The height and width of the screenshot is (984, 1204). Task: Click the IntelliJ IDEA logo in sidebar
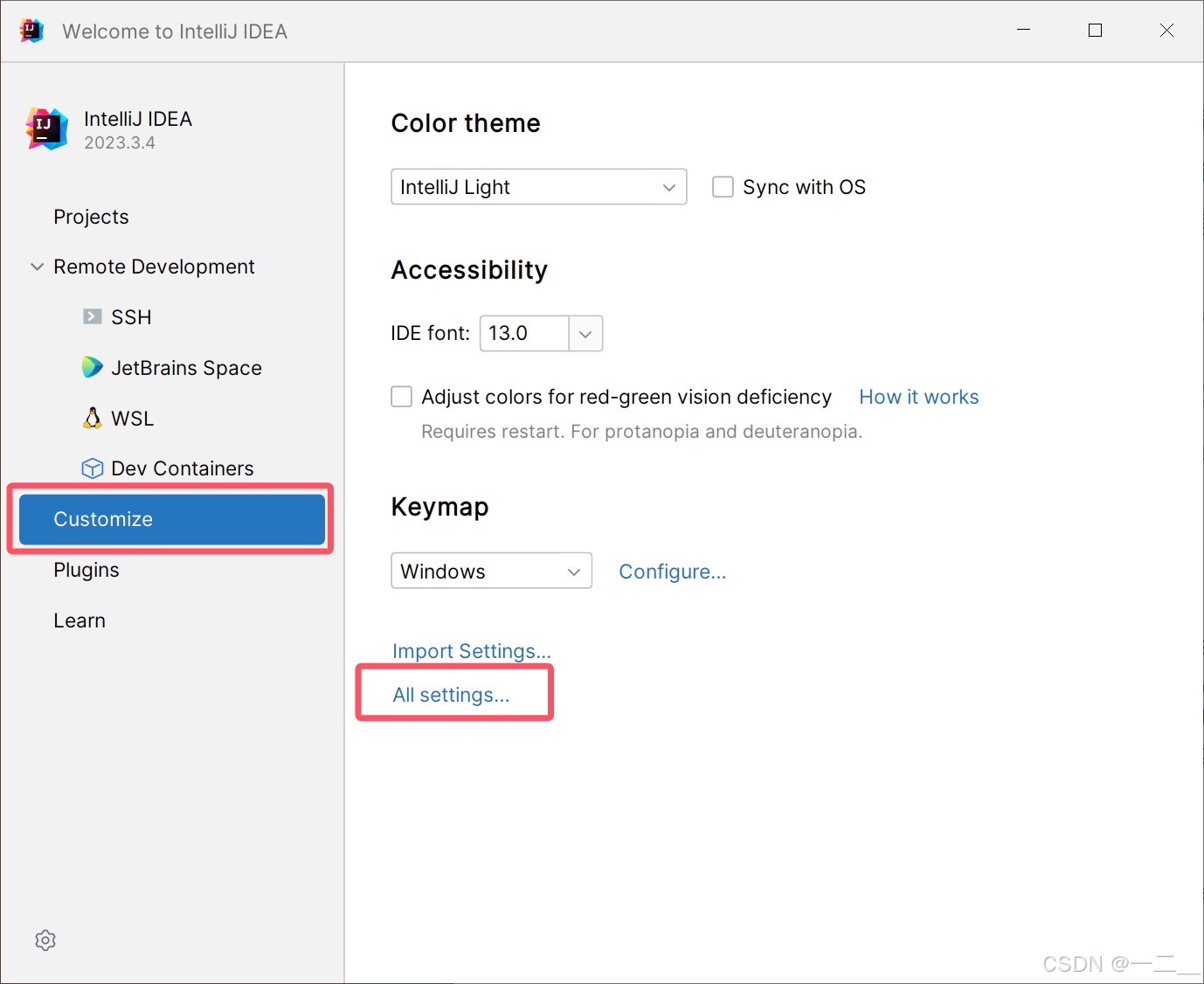tap(47, 129)
